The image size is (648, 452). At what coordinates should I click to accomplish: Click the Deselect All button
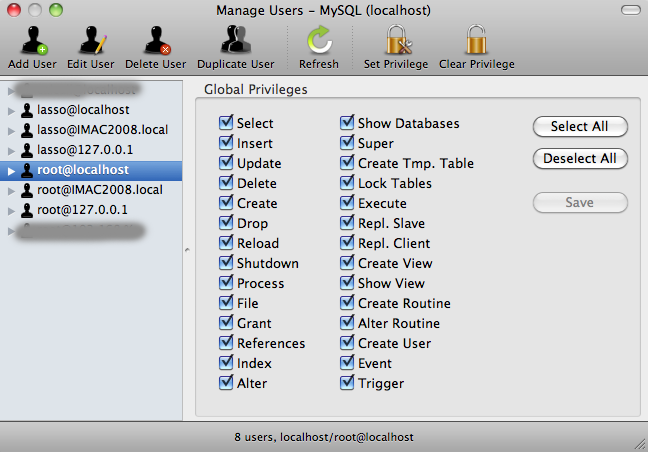pos(580,158)
